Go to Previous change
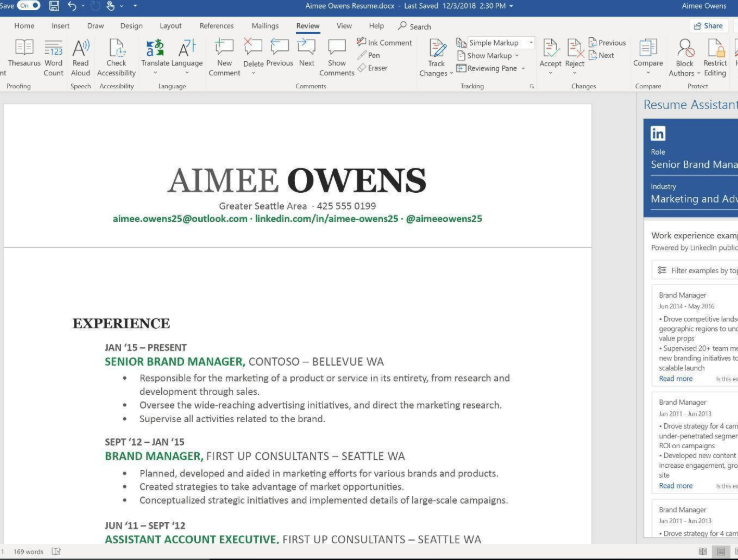 (x=607, y=42)
